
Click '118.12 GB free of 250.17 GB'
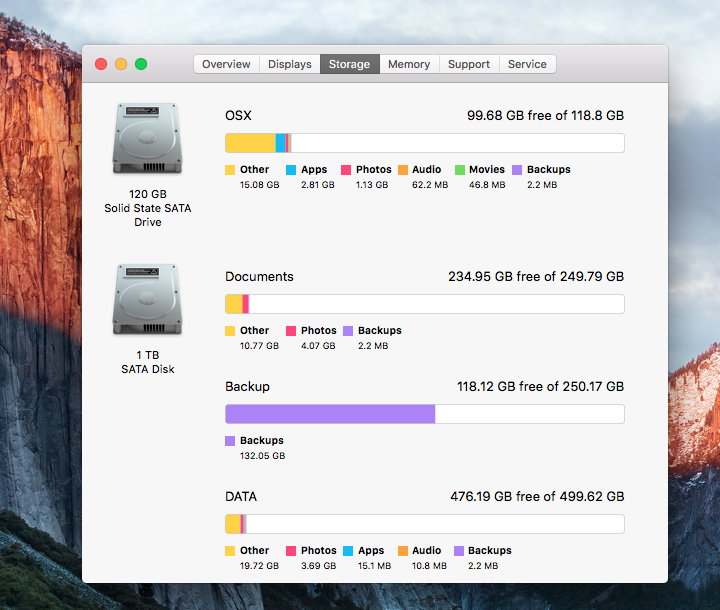pyautogui.click(x=540, y=387)
